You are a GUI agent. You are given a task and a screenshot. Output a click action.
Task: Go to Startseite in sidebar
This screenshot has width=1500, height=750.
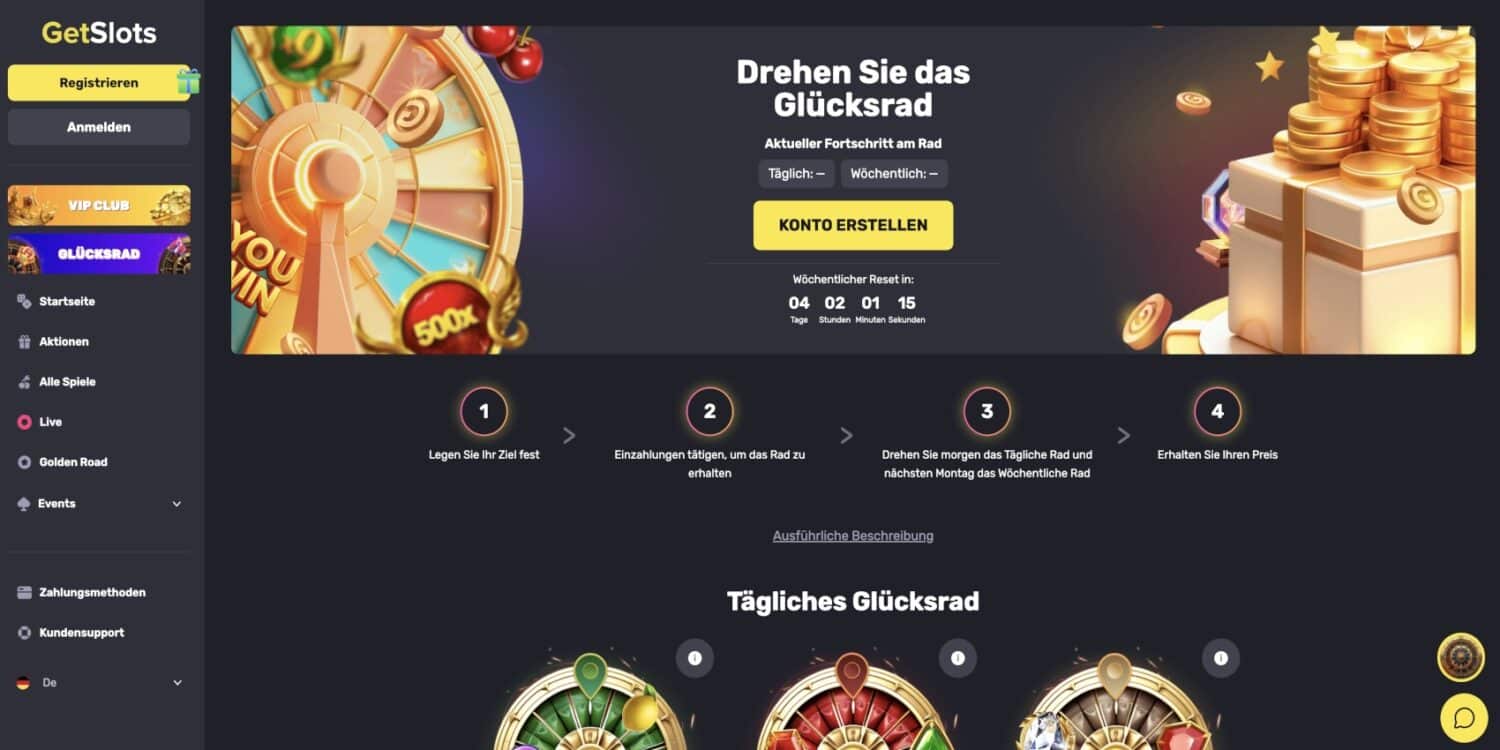pos(67,301)
